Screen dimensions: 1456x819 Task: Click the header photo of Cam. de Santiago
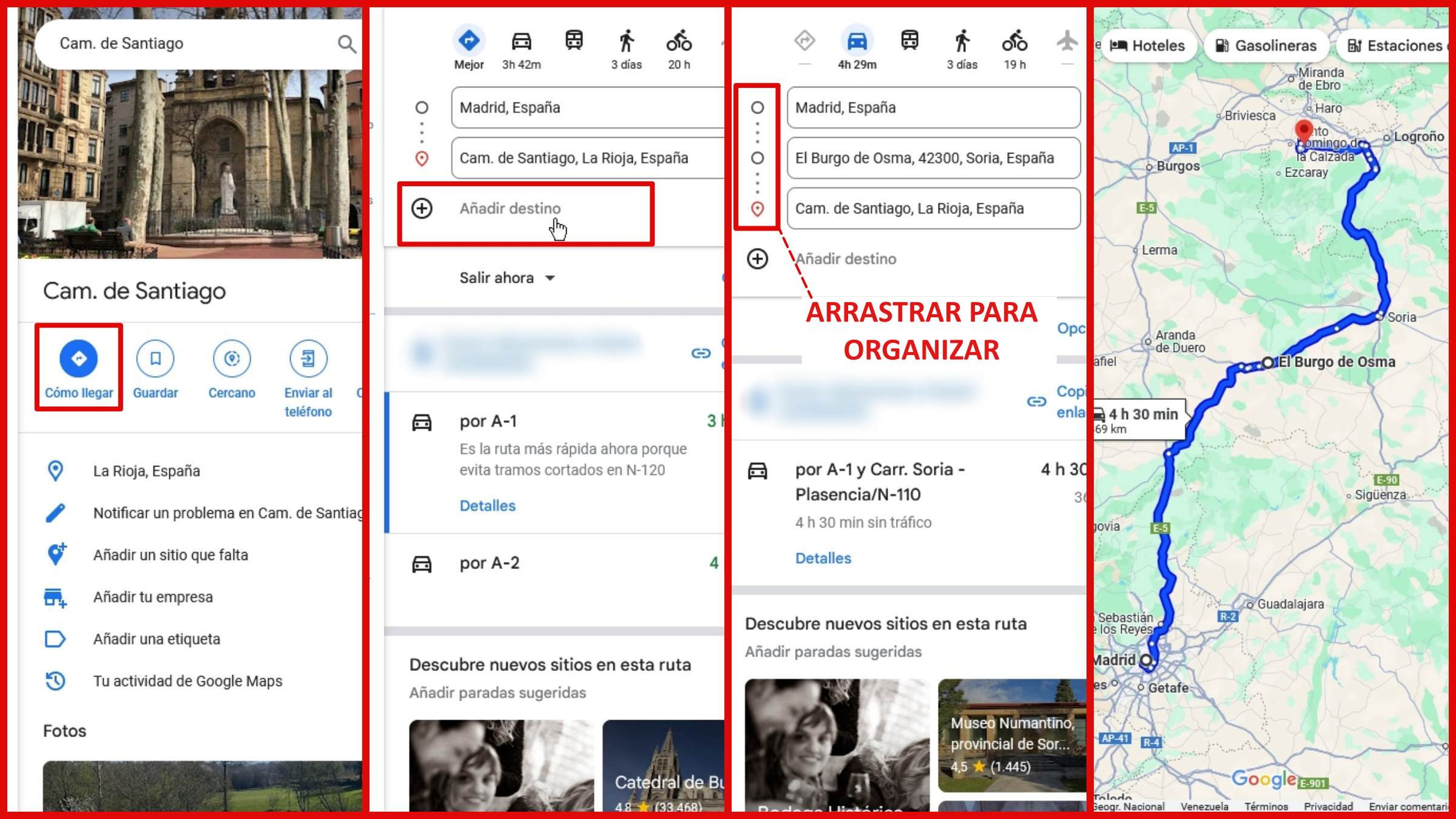190,164
